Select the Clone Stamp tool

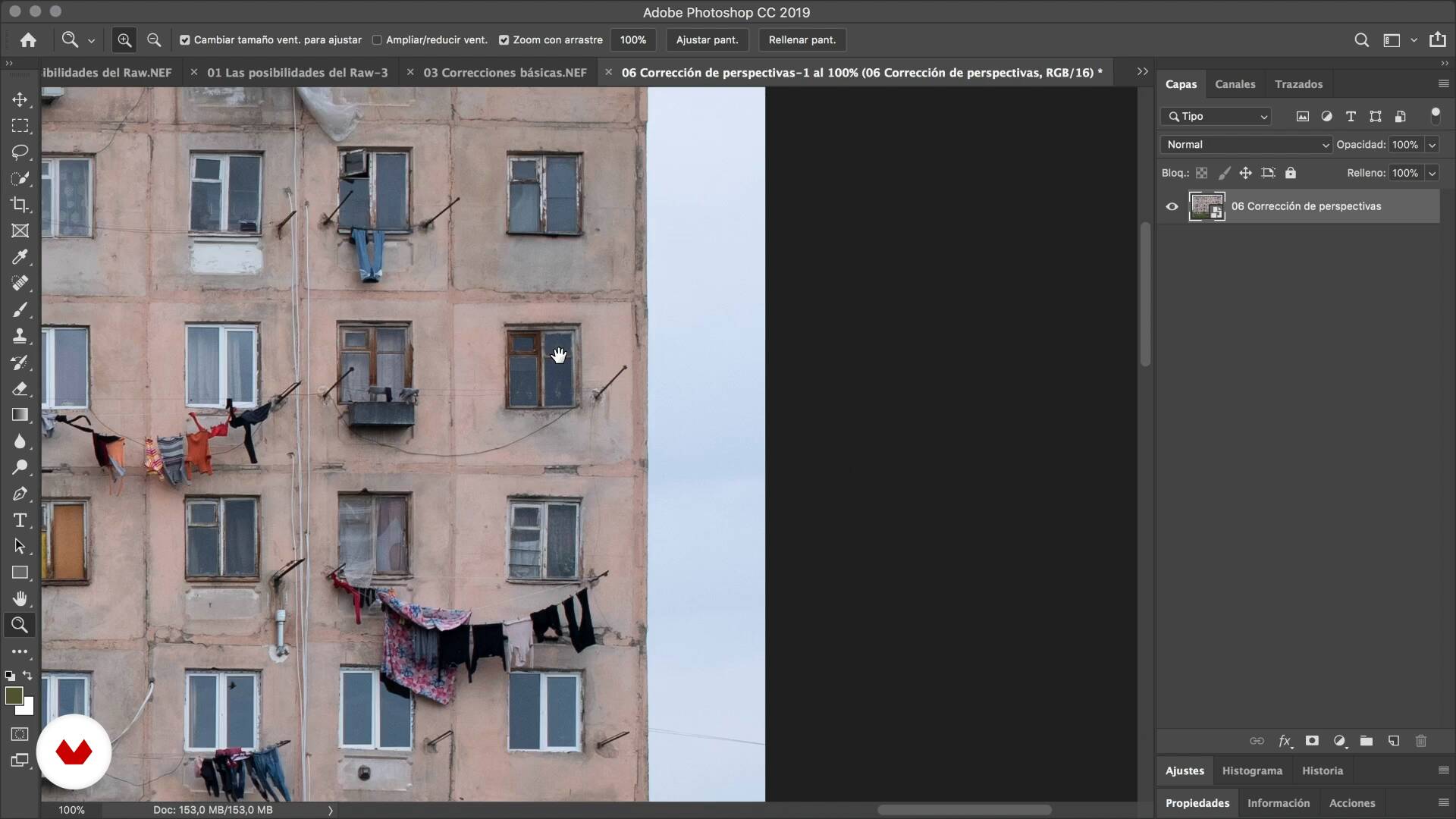[x=20, y=336]
